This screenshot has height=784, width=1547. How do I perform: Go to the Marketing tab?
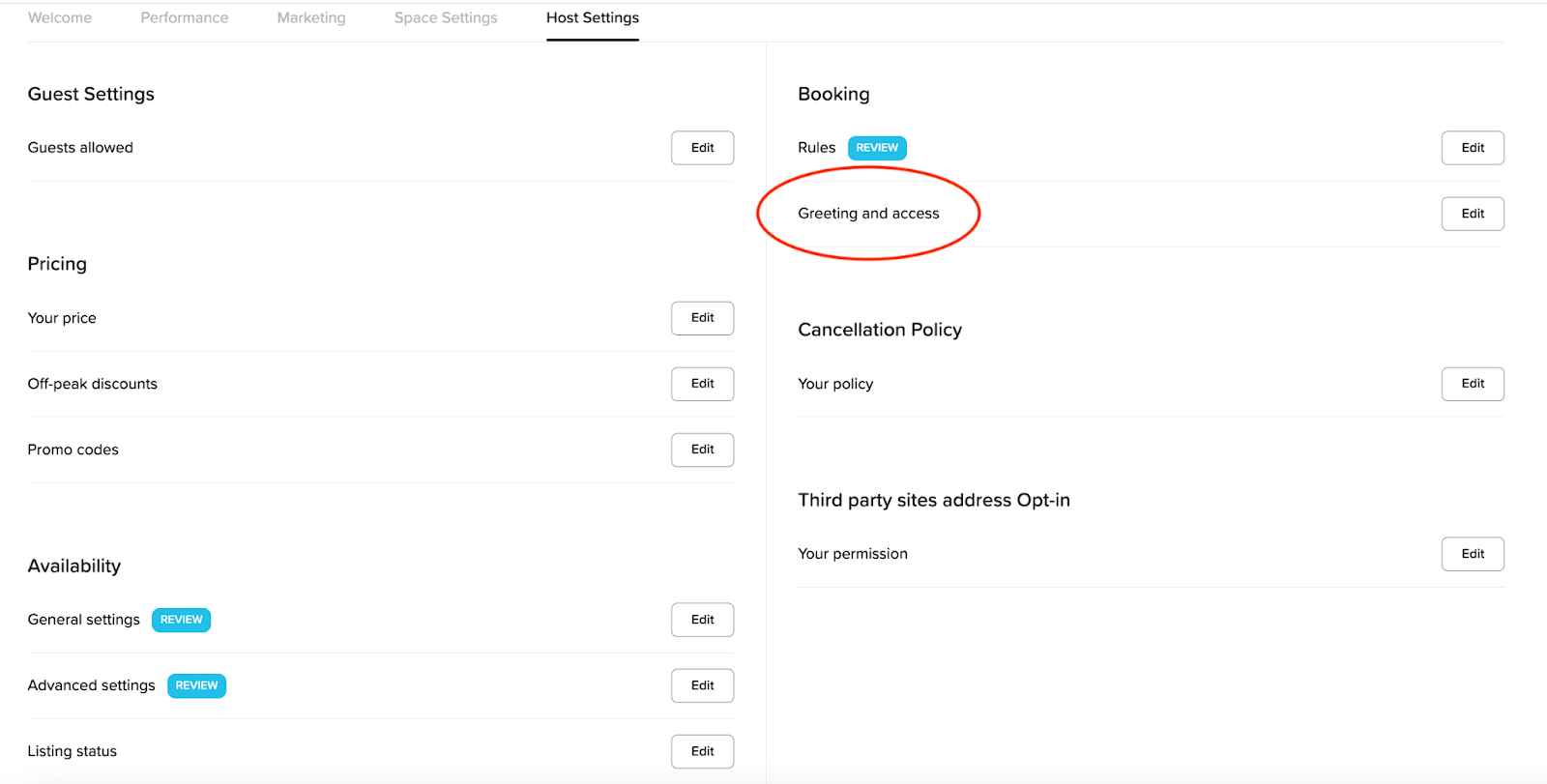311,17
